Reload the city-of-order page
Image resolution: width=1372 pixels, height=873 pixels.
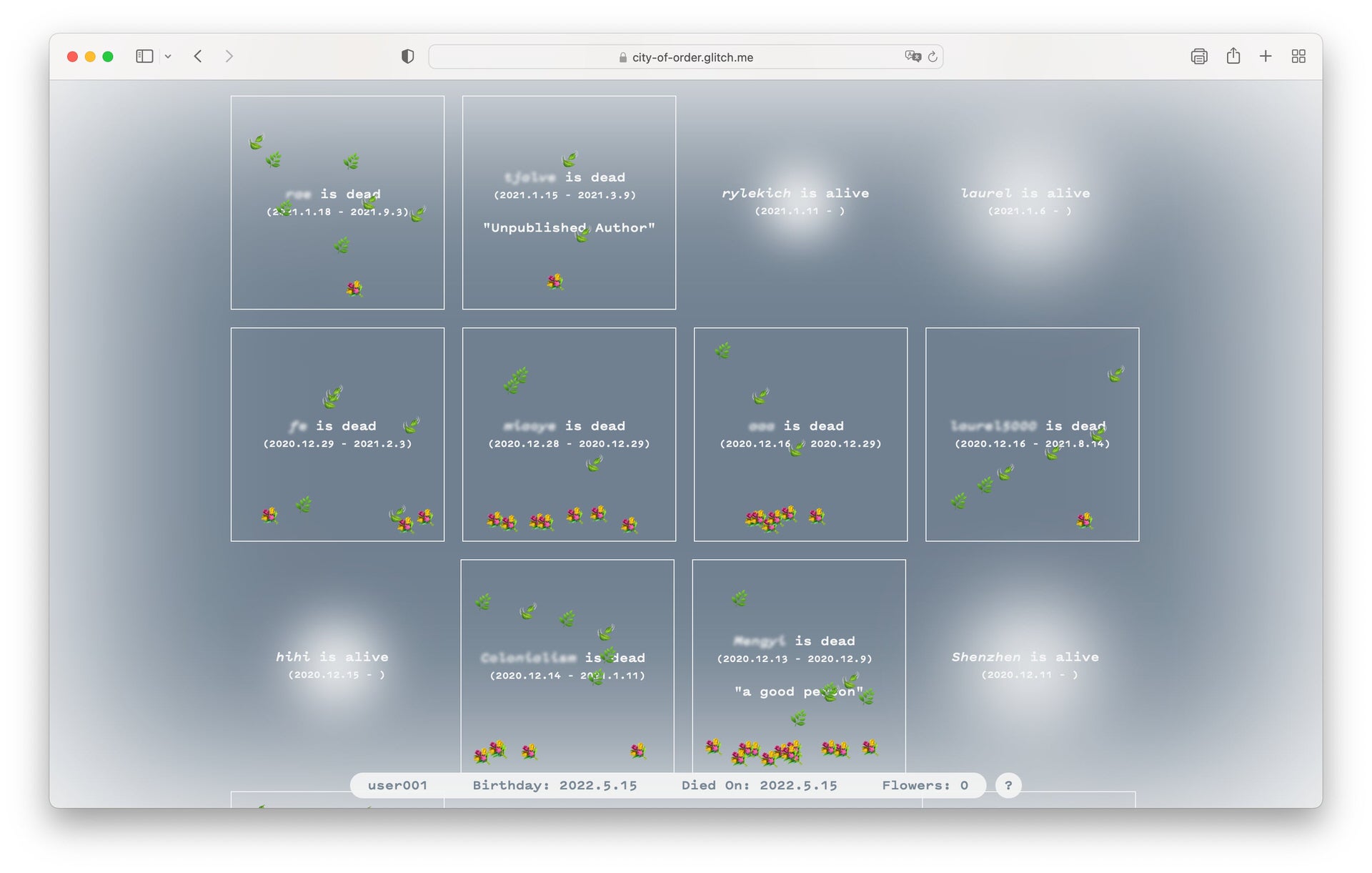(x=933, y=56)
